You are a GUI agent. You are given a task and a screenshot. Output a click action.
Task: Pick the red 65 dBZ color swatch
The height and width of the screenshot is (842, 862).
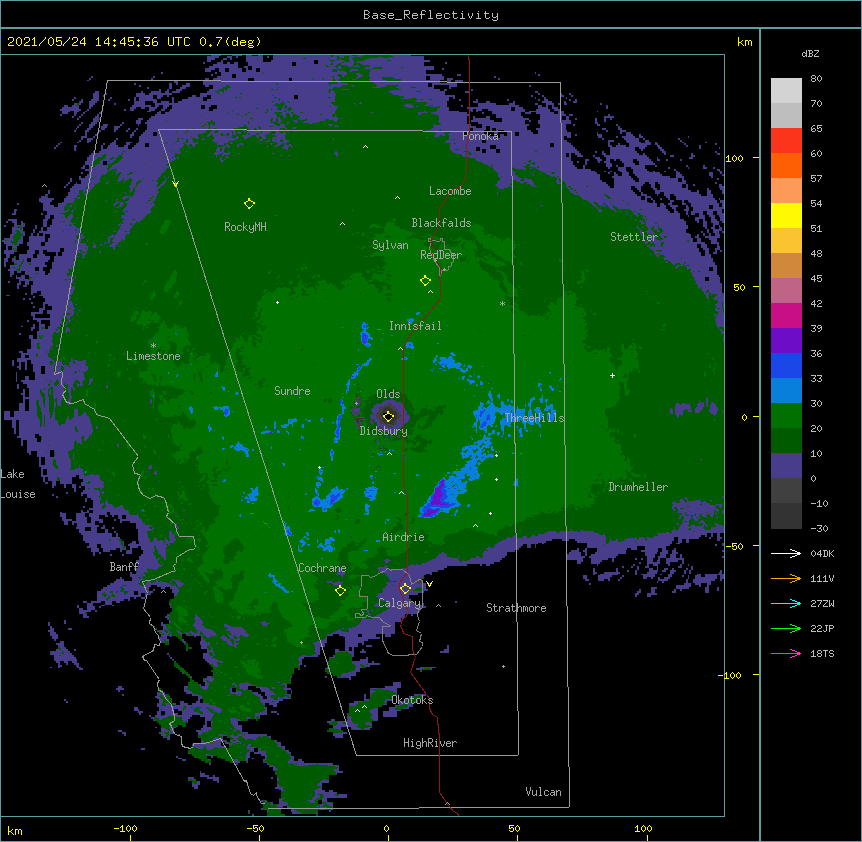786,140
